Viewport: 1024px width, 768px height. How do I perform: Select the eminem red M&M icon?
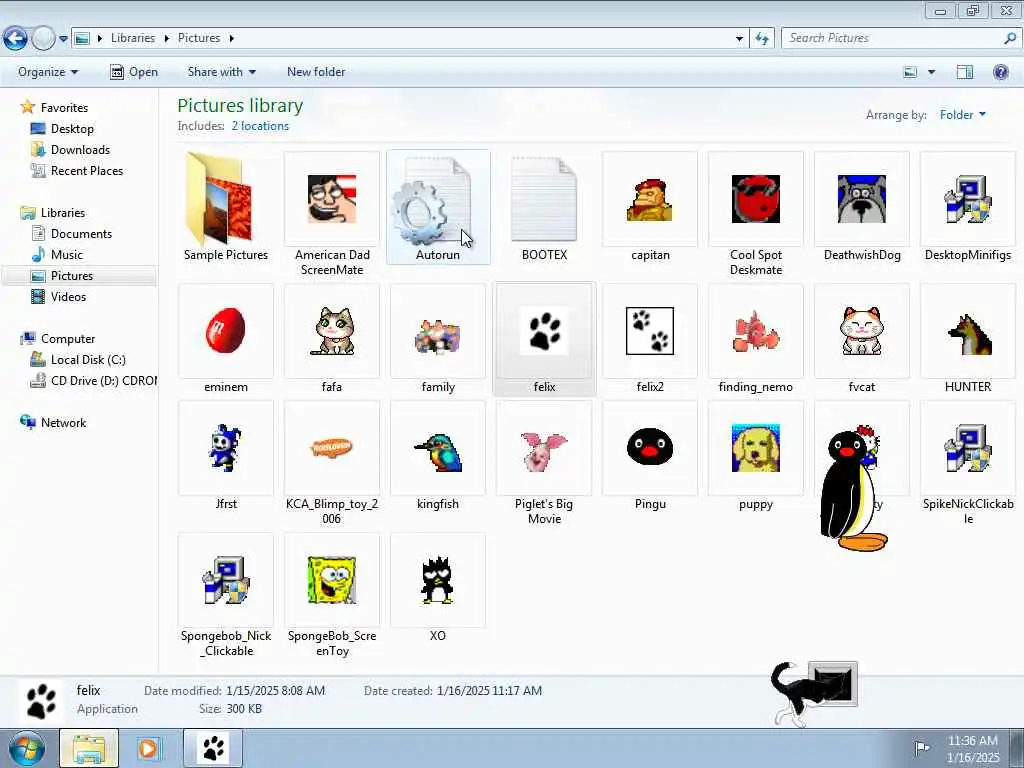[x=225, y=330]
